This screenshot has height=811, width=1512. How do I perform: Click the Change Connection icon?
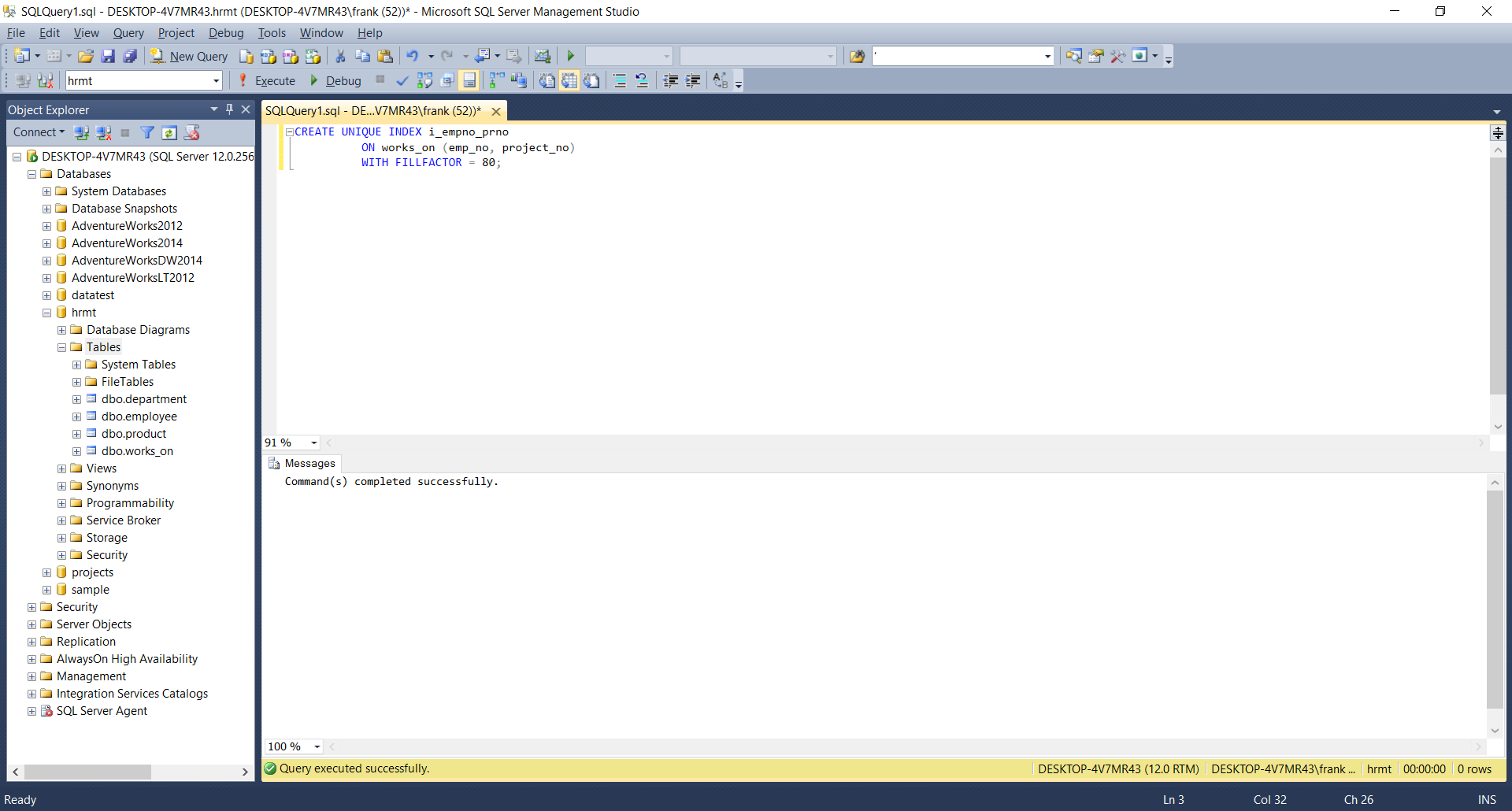point(46,80)
